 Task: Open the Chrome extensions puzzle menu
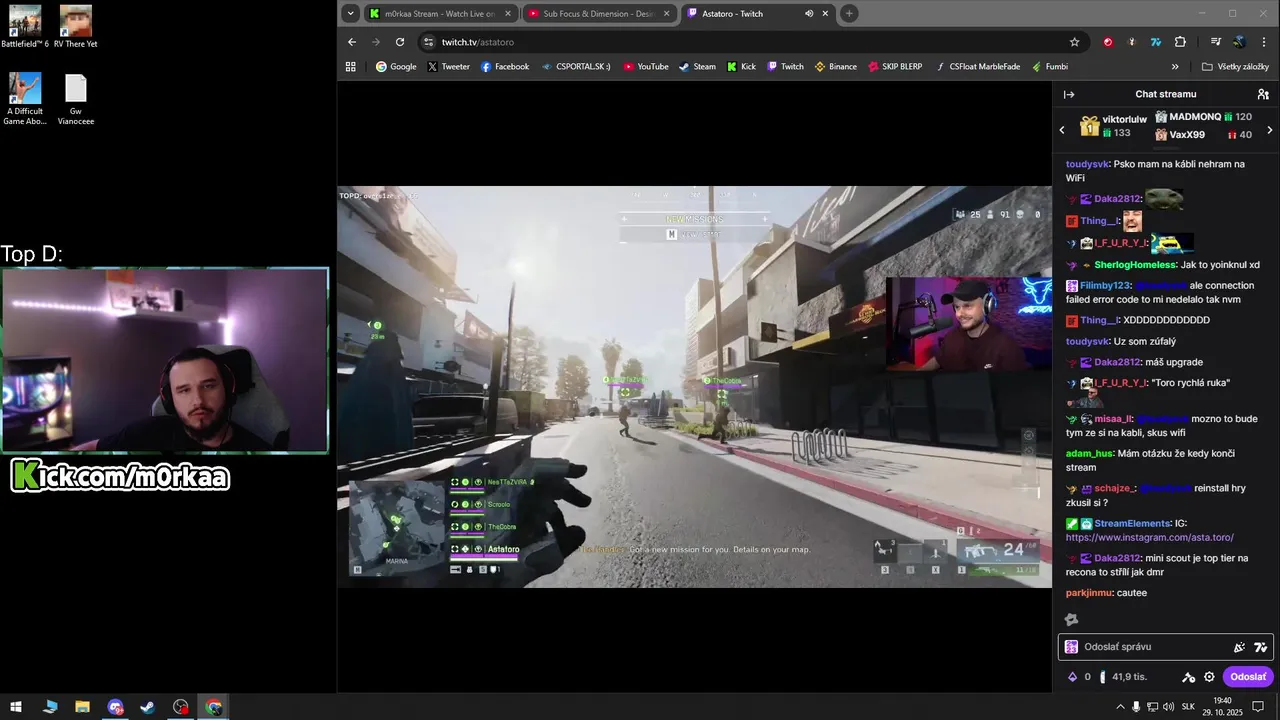[1180, 42]
